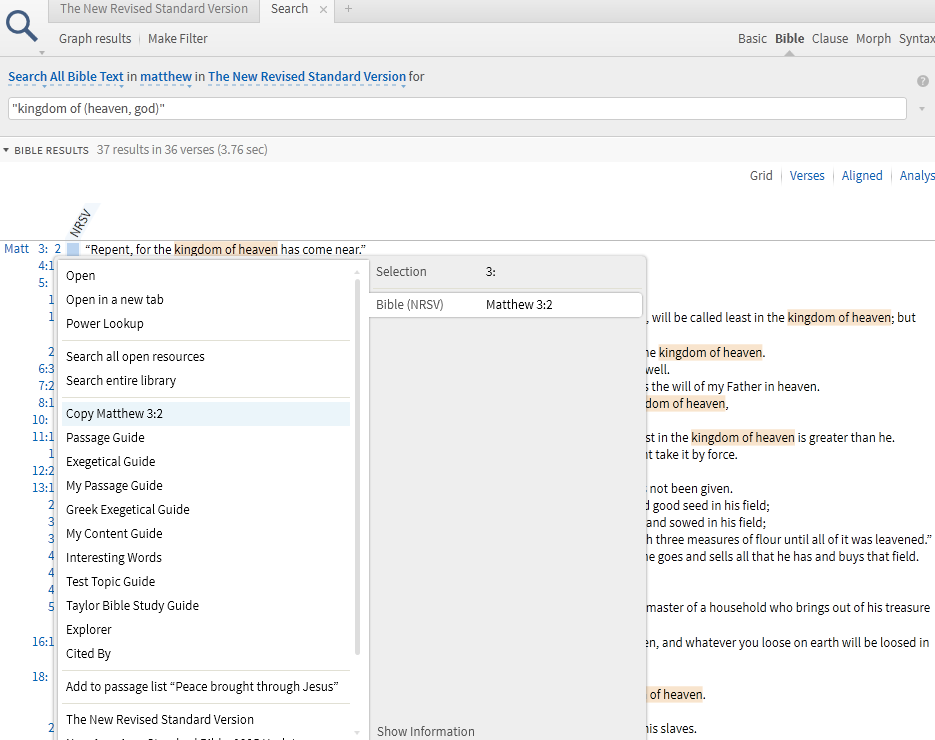Open a new tab with plus icon
This screenshot has width=935, height=740.
click(348, 9)
